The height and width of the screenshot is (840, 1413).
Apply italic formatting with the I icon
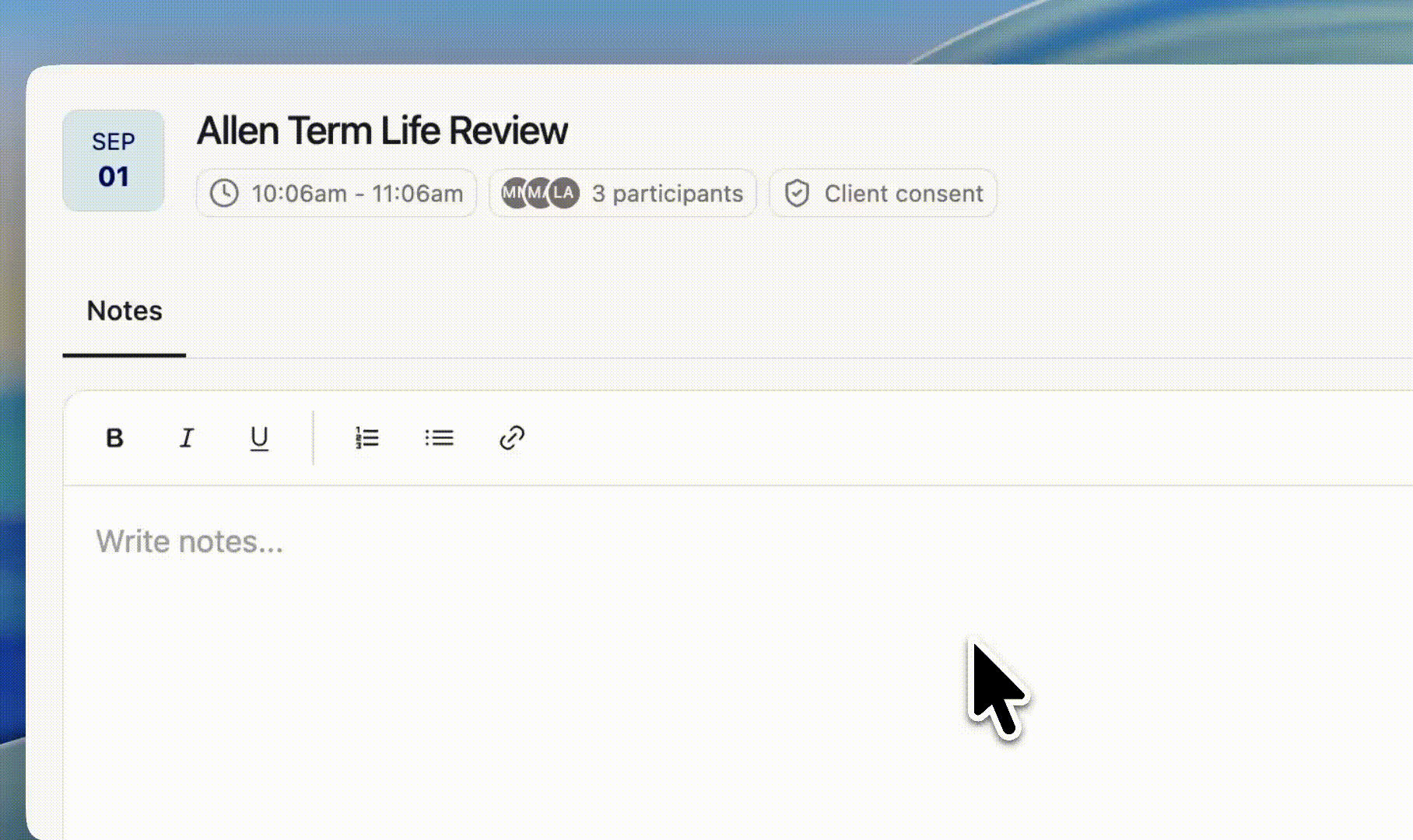point(187,438)
